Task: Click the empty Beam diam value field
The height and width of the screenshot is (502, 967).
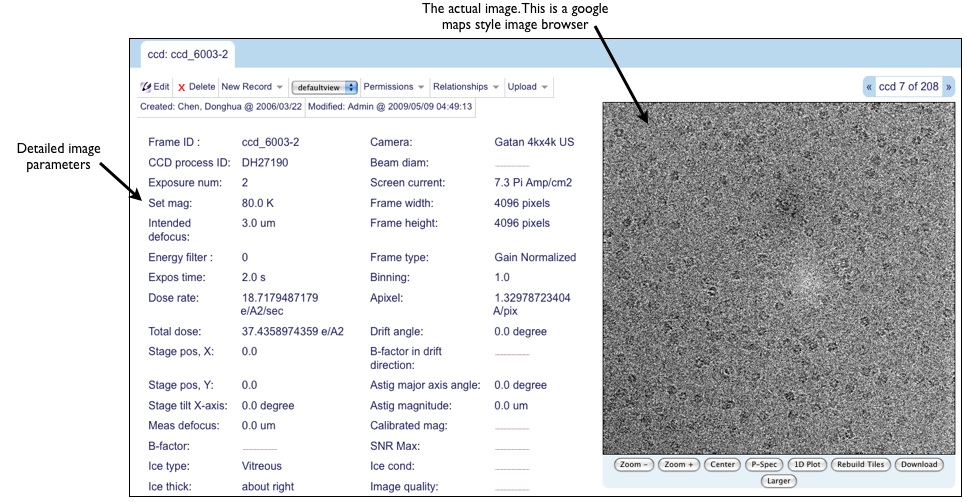Action: point(511,163)
